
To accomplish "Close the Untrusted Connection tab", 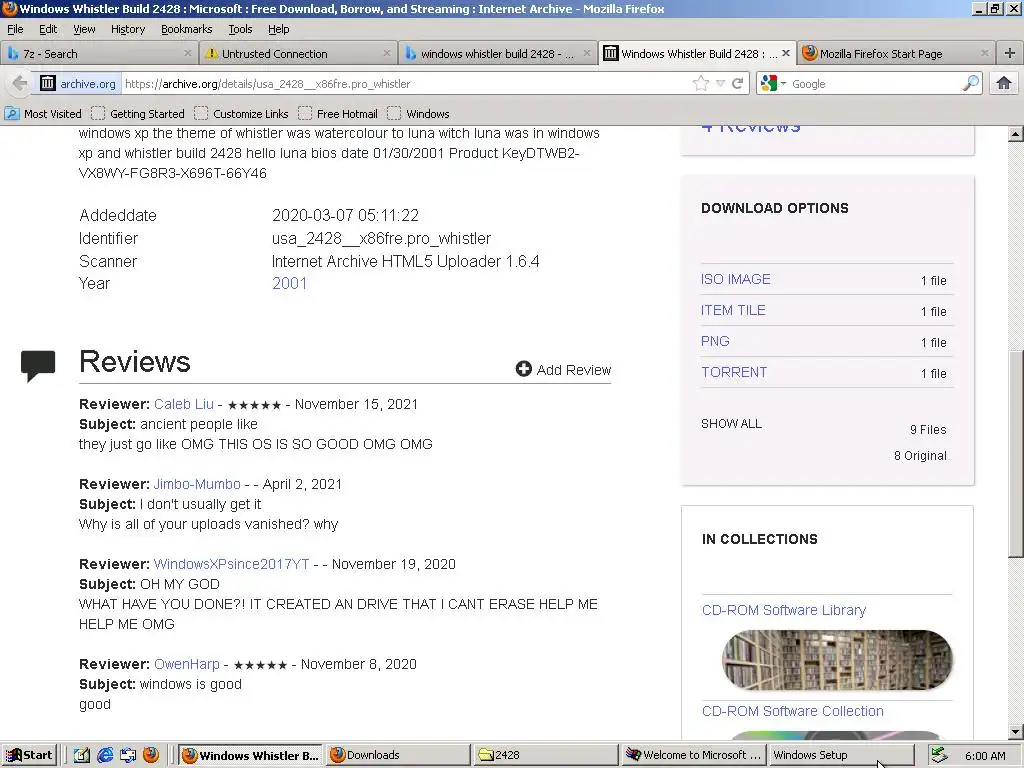I will pyautogui.click(x=387, y=53).
